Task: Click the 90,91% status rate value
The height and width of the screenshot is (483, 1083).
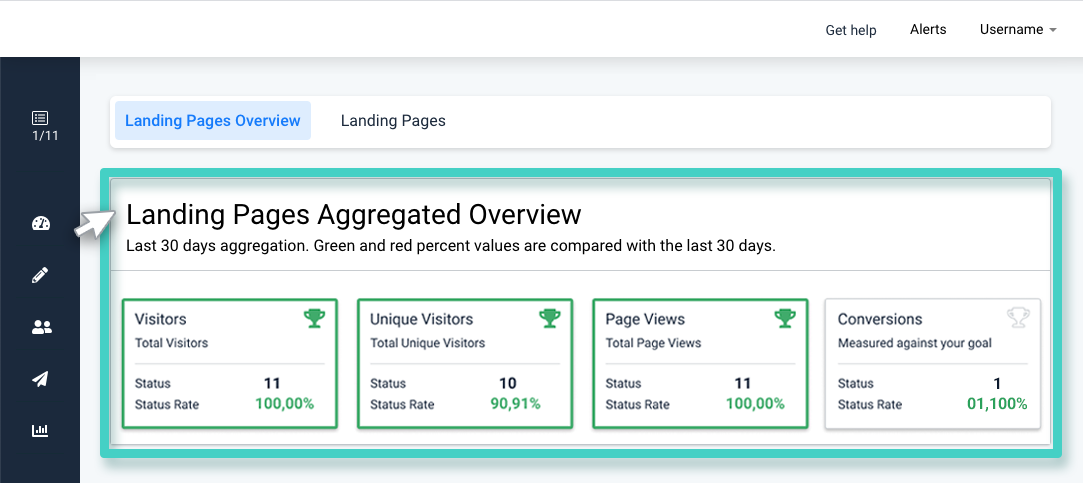Action: 515,404
